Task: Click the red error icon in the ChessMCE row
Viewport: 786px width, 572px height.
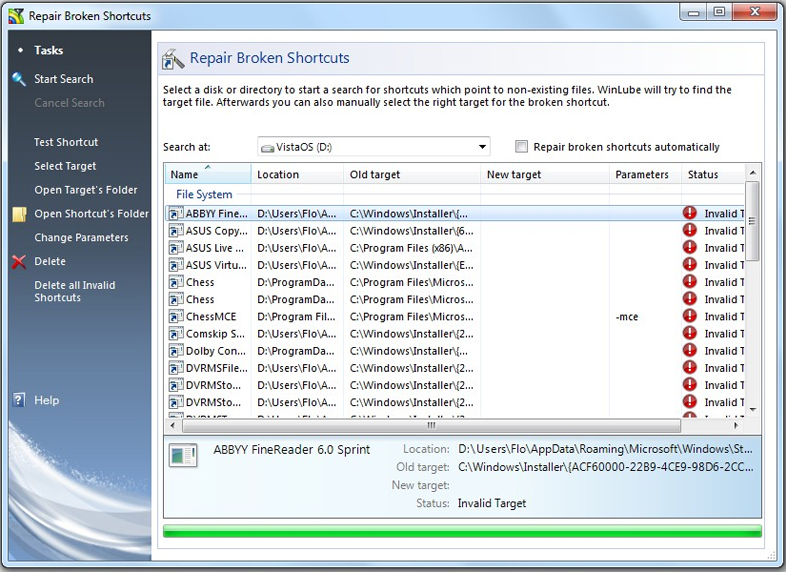Action: pos(690,317)
